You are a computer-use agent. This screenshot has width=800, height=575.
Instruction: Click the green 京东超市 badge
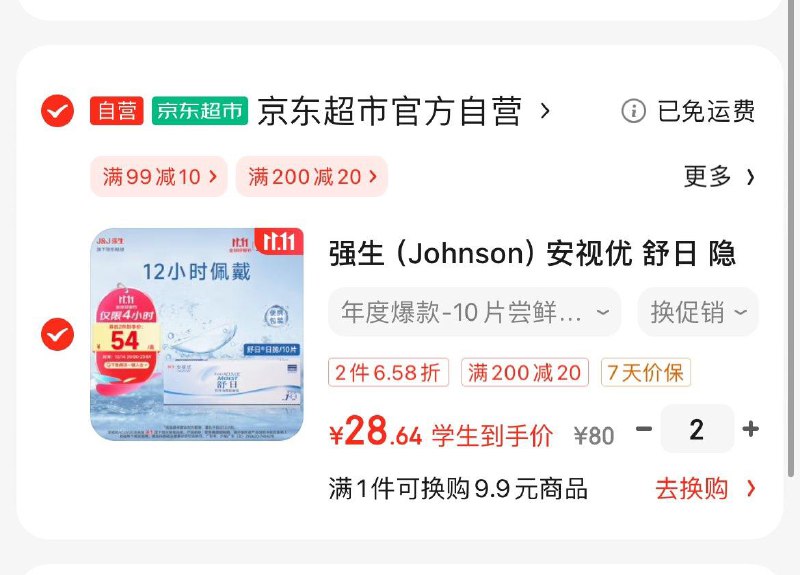tap(200, 111)
